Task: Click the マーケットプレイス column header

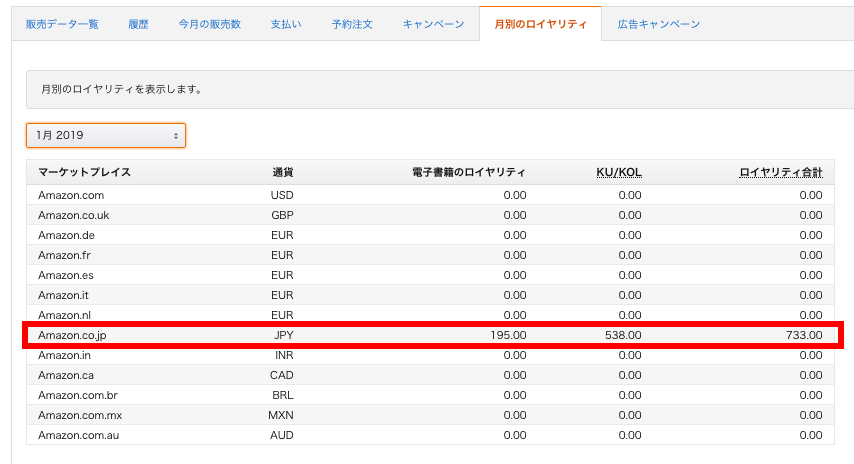Action: pyautogui.click(x=84, y=172)
